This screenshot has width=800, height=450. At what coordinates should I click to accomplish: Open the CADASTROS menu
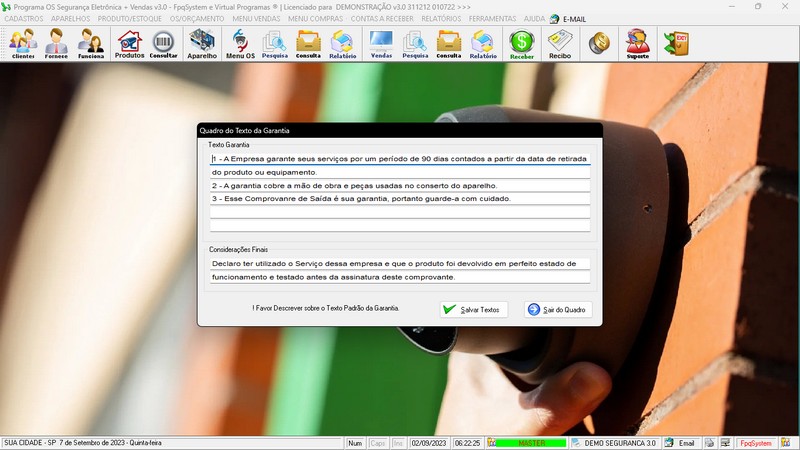tap(23, 19)
